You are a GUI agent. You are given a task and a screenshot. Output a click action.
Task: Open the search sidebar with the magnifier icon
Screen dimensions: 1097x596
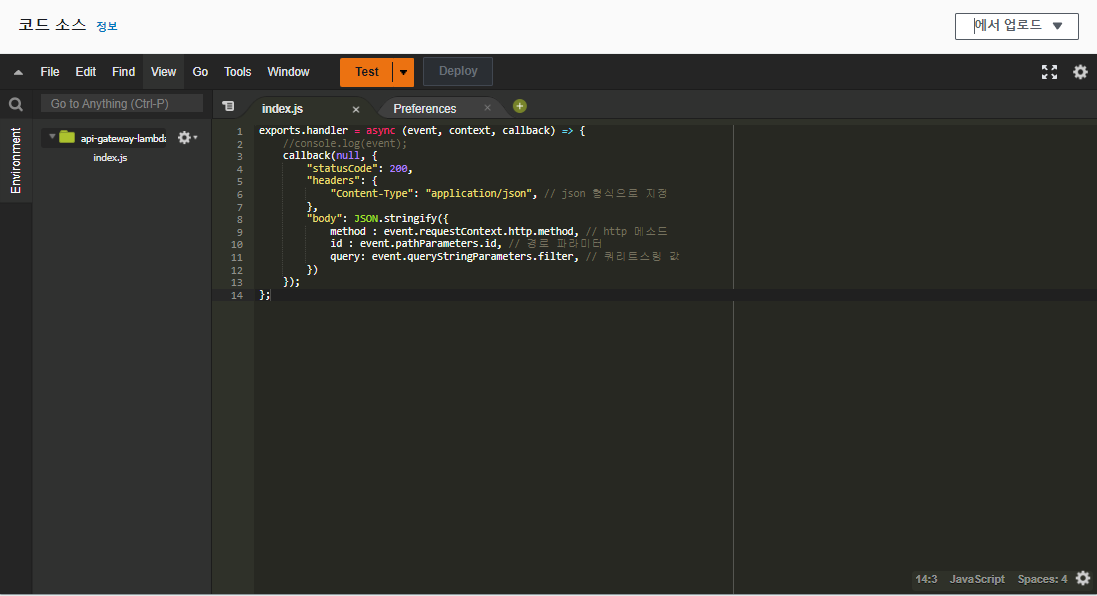point(16,103)
